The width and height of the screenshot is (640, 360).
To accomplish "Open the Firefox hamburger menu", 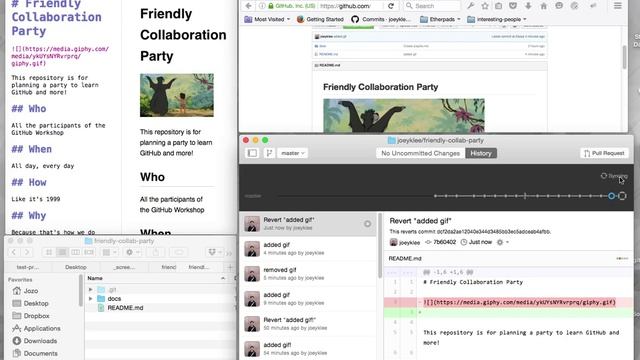I will 618,6.
